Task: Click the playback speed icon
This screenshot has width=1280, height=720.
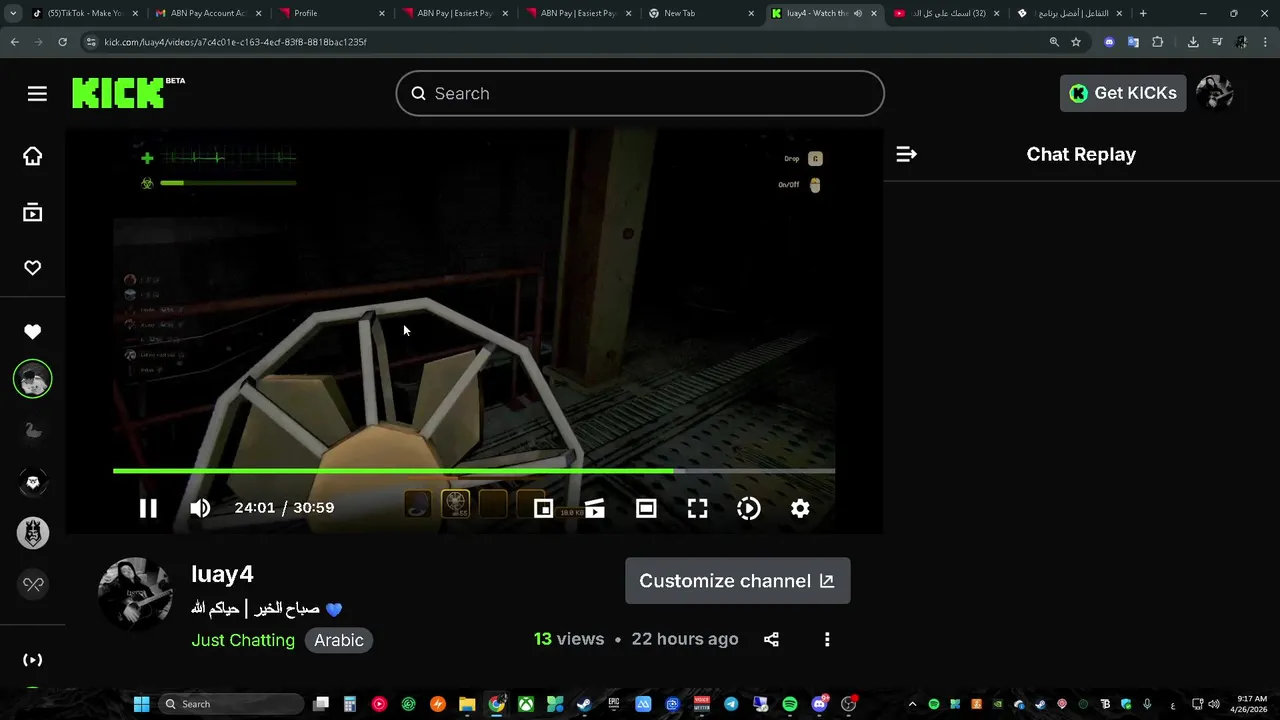Action: coord(749,508)
